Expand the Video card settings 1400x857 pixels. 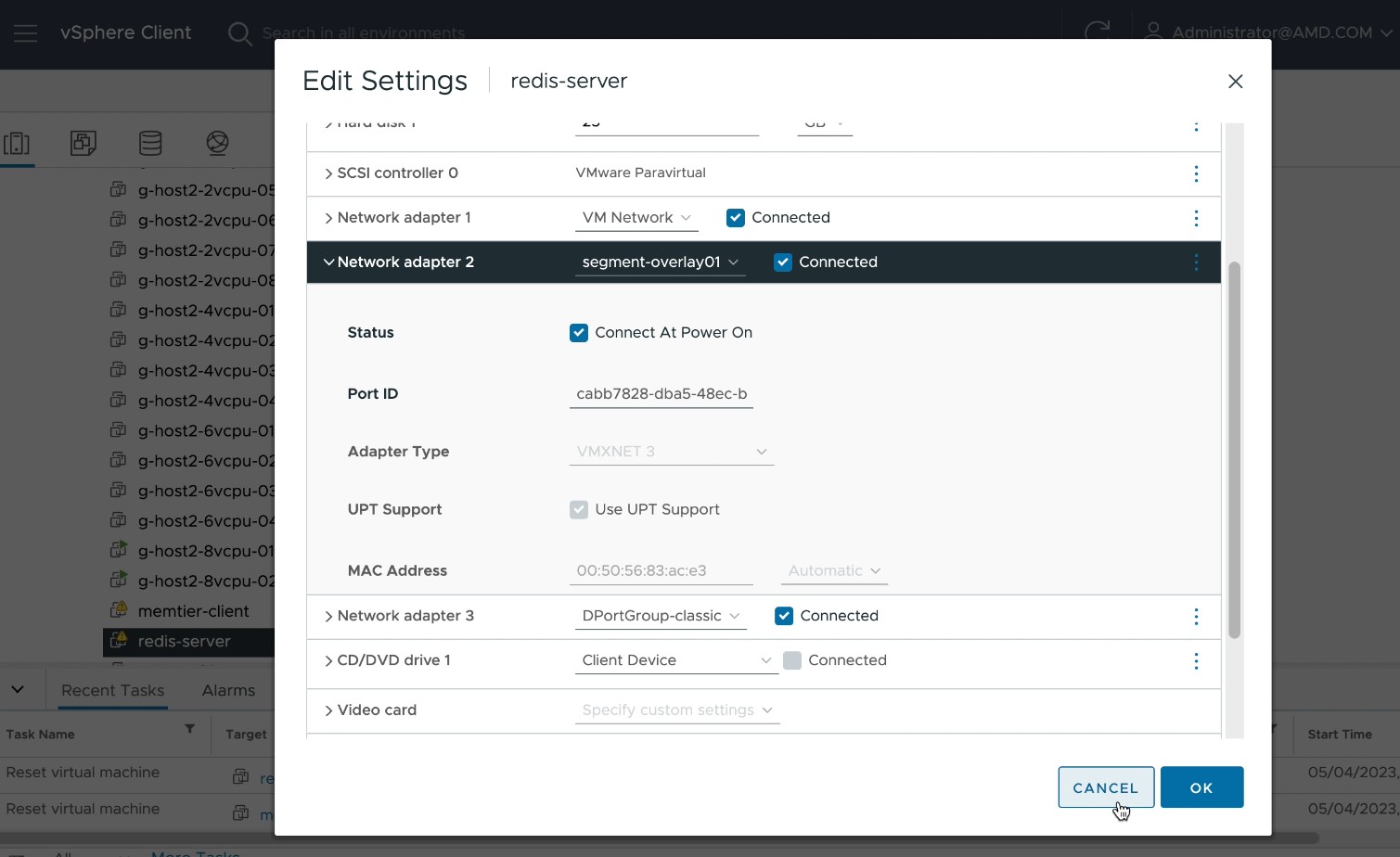coord(328,710)
